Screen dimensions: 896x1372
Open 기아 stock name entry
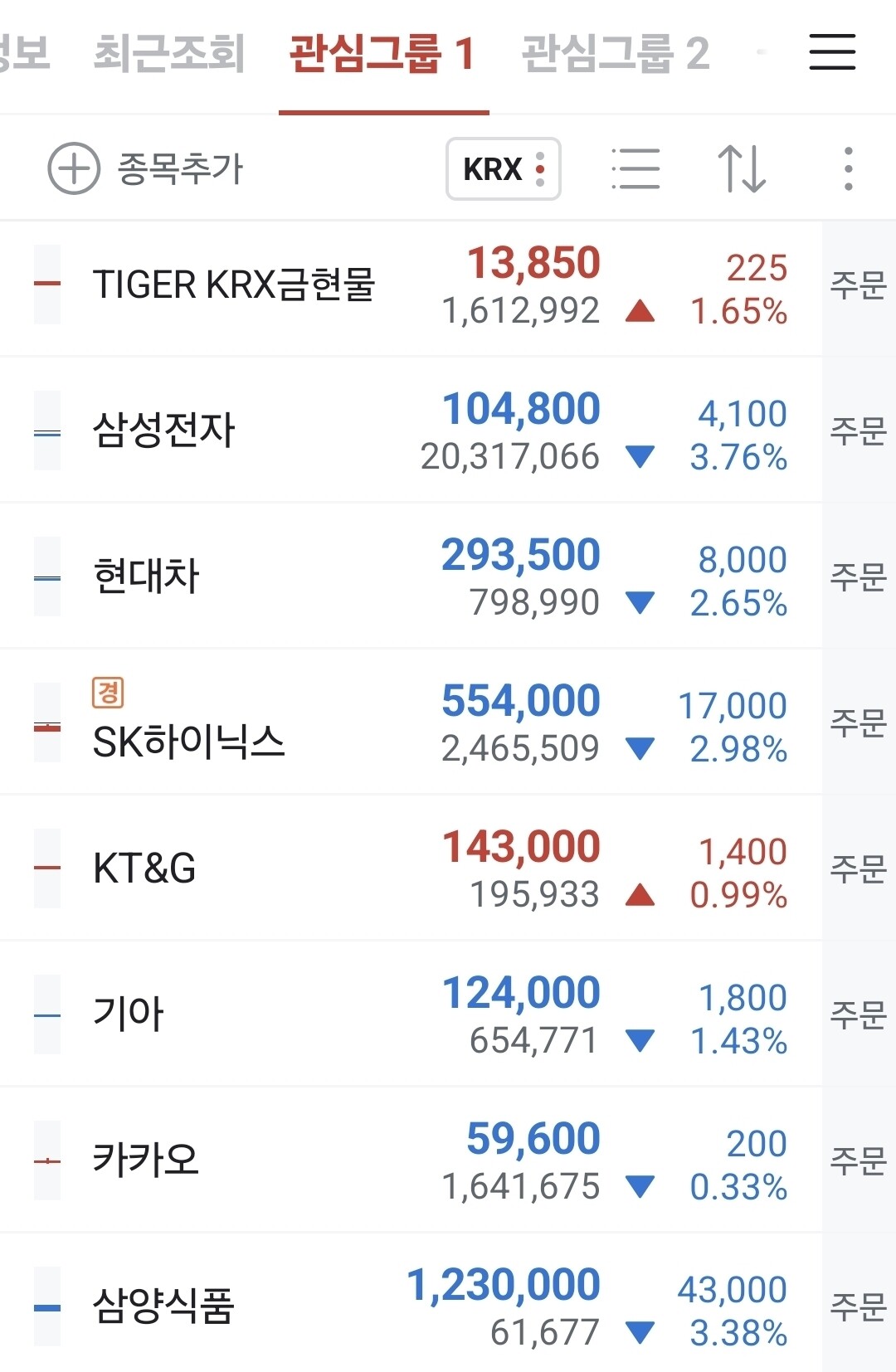[129, 1014]
